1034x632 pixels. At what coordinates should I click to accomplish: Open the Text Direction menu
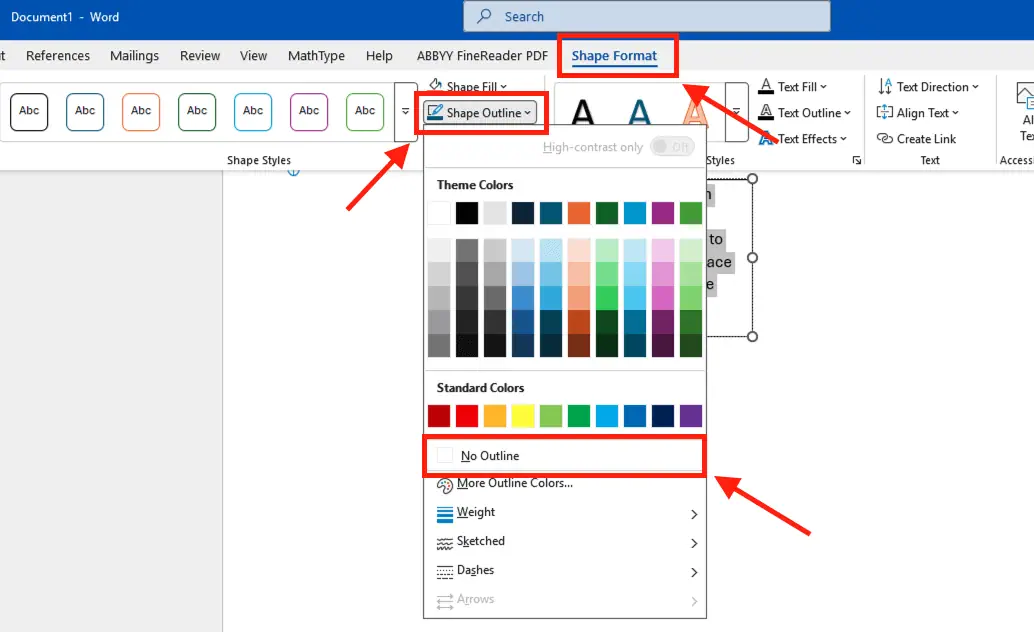(x=928, y=86)
